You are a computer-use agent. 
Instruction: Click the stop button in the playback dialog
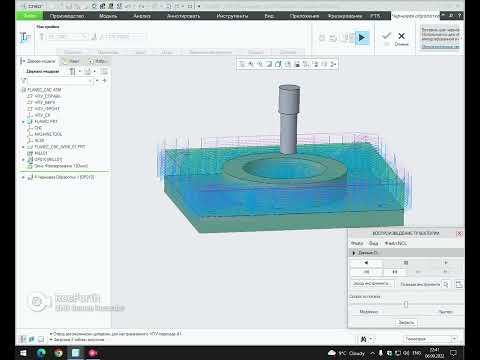tap(406, 263)
